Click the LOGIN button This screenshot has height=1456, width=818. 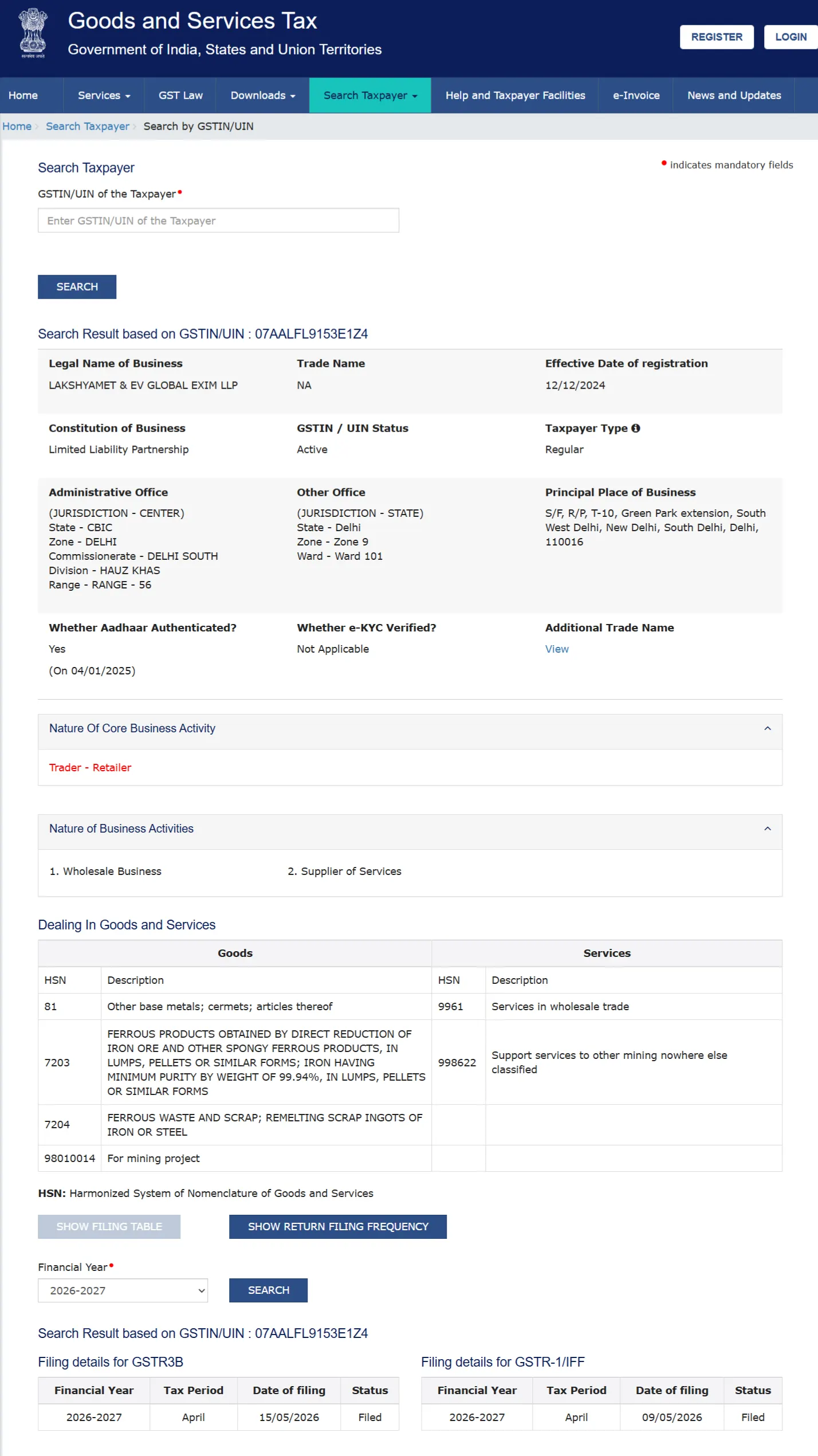(791, 37)
